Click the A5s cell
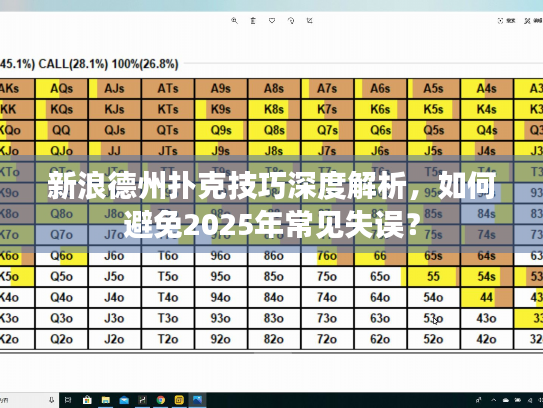The width and height of the screenshot is (543, 408). pyautogui.click(x=434, y=88)
